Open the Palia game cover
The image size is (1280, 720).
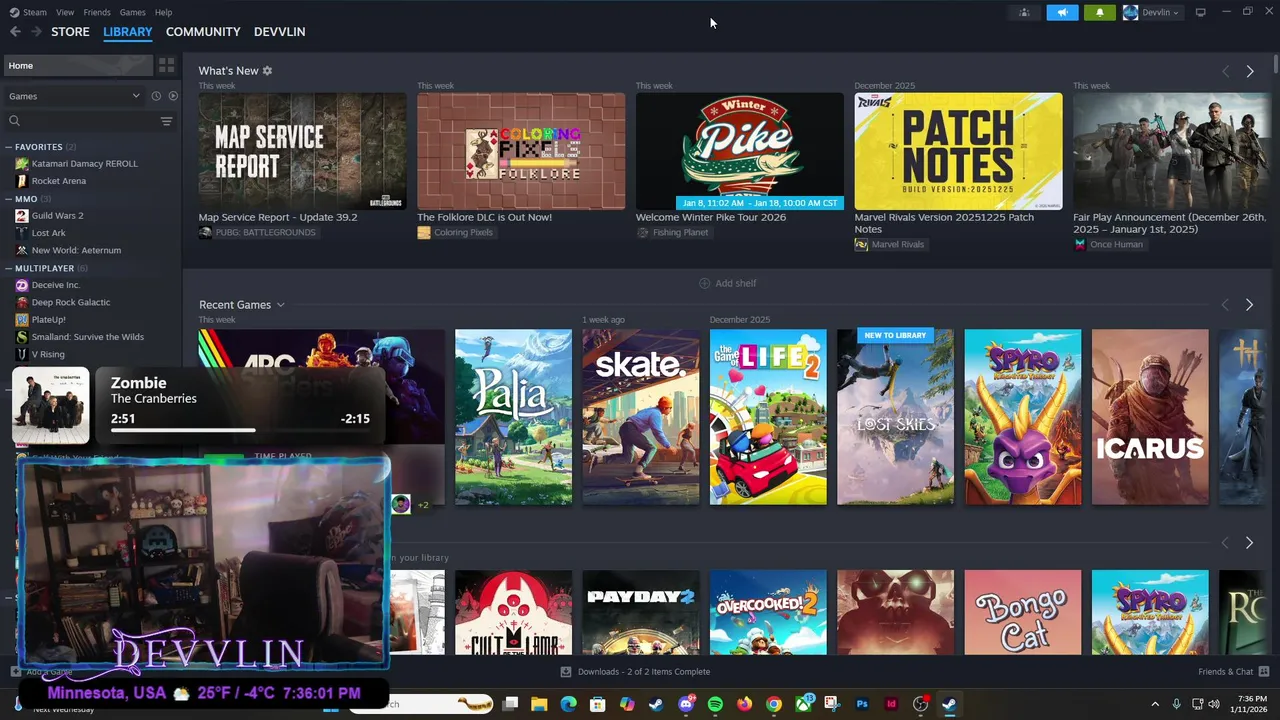(513, 417)
